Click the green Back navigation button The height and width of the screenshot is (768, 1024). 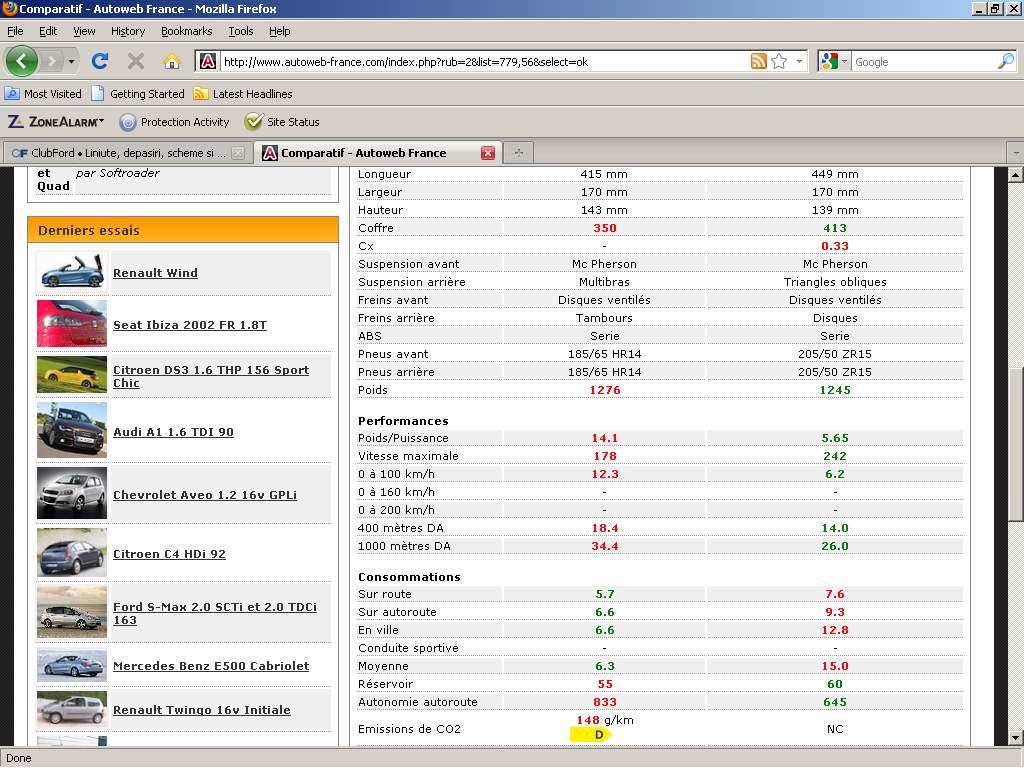pos(22,61)
